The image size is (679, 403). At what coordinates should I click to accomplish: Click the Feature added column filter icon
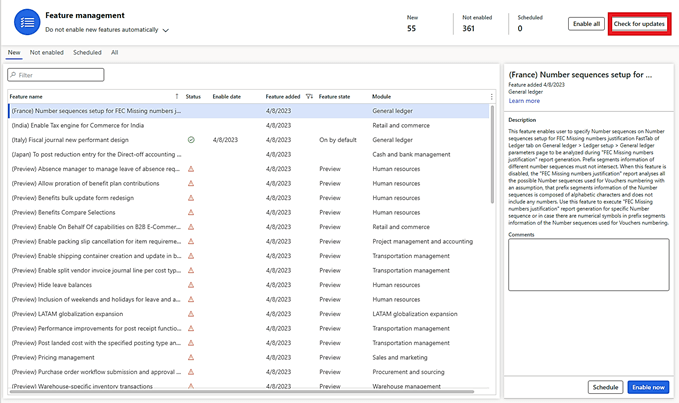309,96
